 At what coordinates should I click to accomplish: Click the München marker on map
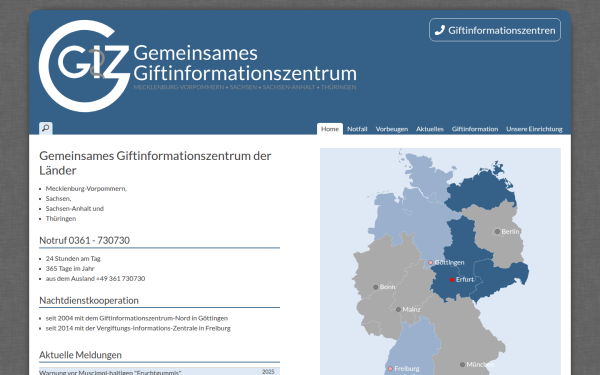pos(462,365)
